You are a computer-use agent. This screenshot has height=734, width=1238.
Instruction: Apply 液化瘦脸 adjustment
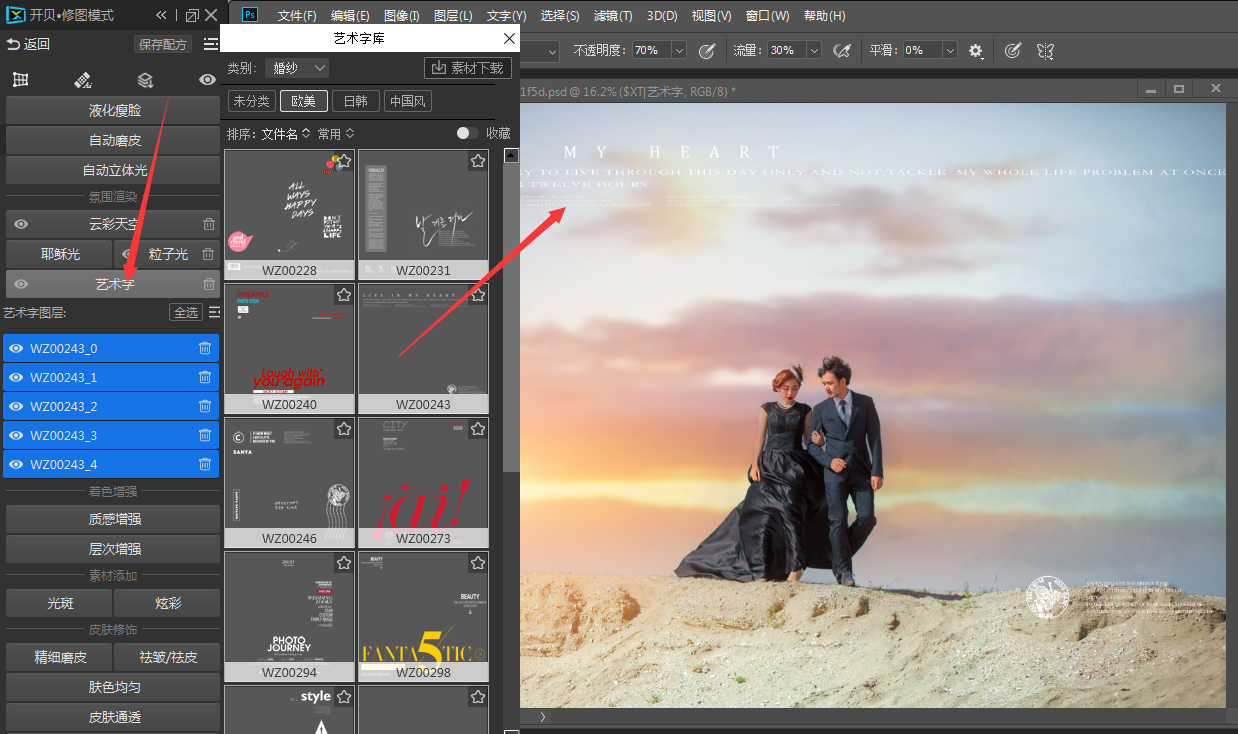(x=113, y=111)
